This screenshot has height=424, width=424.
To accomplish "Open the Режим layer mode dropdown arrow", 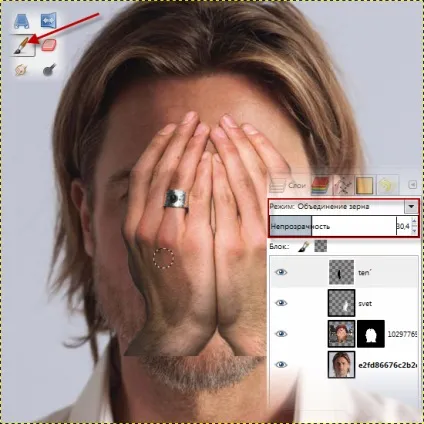I will [x=411, y=207].
